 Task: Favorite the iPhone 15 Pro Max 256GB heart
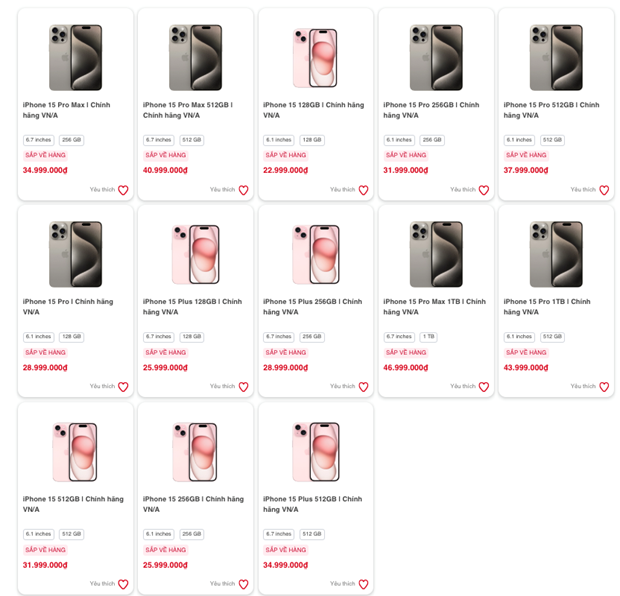[x=123, y=190]
